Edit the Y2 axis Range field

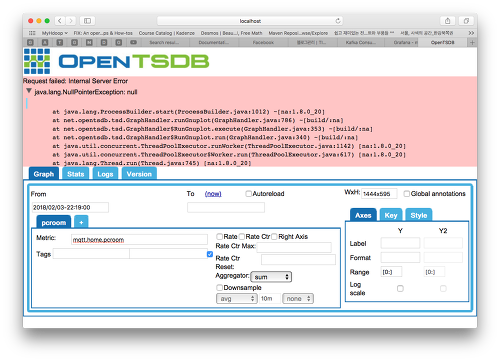(x=434, y=272)
